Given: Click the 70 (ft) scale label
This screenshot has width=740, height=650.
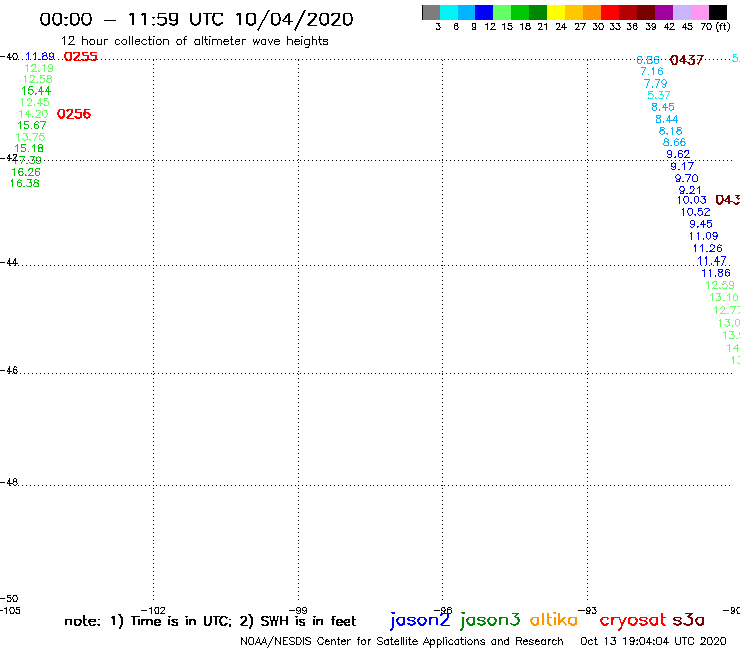Looking at the screenshot, I should click(x=715, y=27).
